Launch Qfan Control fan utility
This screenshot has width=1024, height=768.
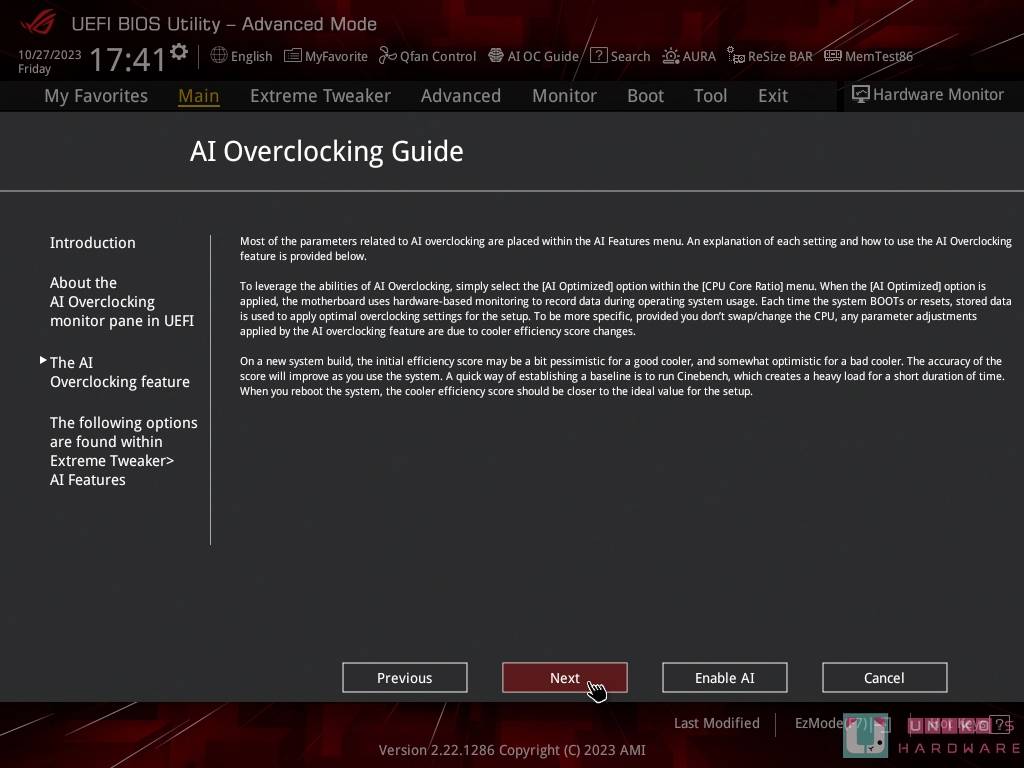pyautogui.click(x=427, y=56)
